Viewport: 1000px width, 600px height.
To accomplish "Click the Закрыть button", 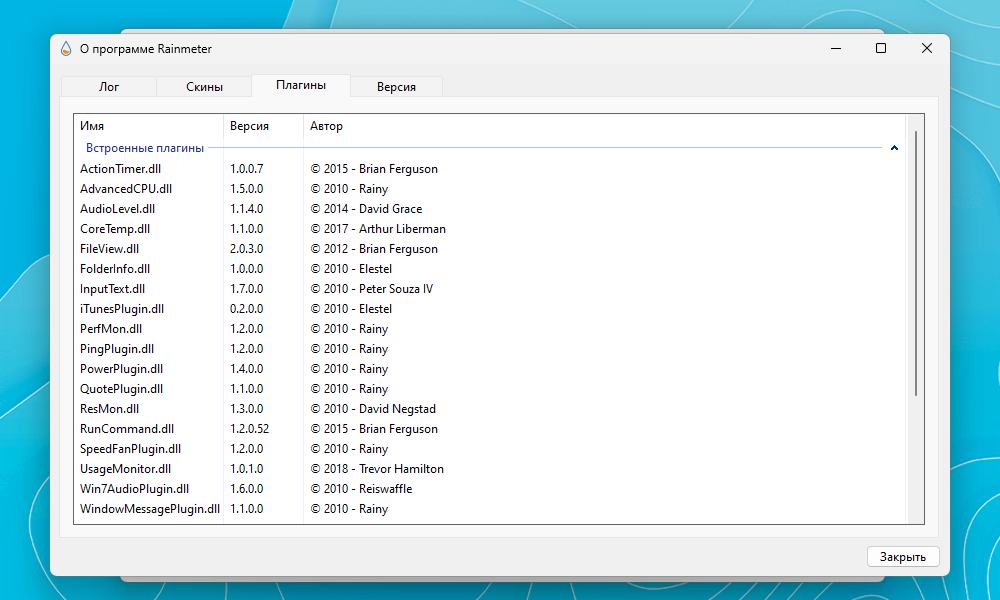I will click(x=902, y=557).
